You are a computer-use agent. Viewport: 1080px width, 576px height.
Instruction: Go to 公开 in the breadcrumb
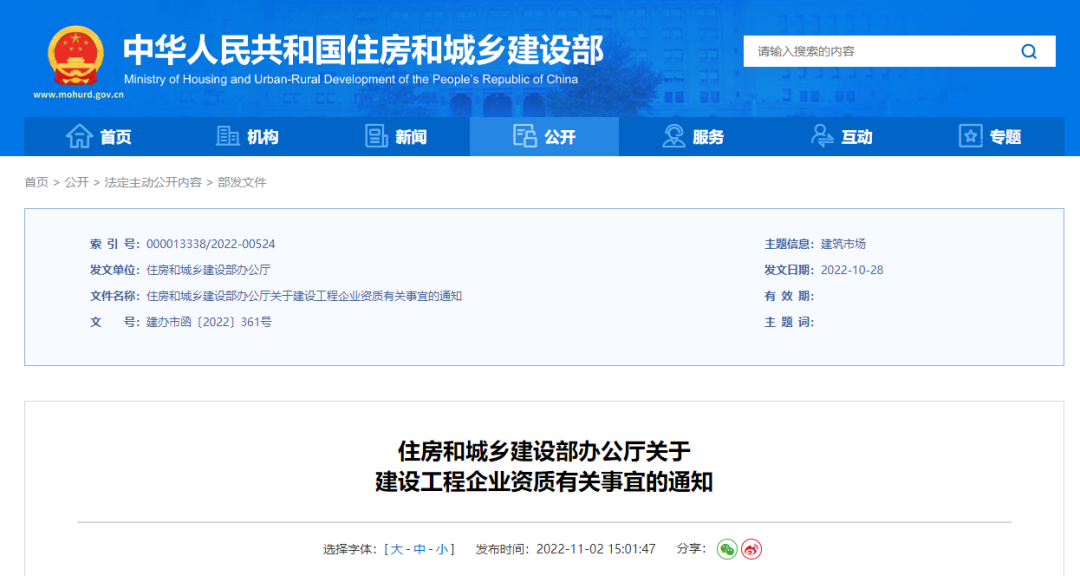click(x=76, y=183)
